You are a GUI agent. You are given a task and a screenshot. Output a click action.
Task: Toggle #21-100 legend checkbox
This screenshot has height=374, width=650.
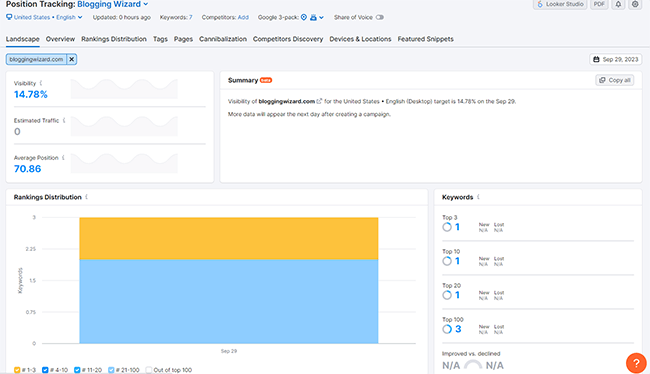pos(111,370)
